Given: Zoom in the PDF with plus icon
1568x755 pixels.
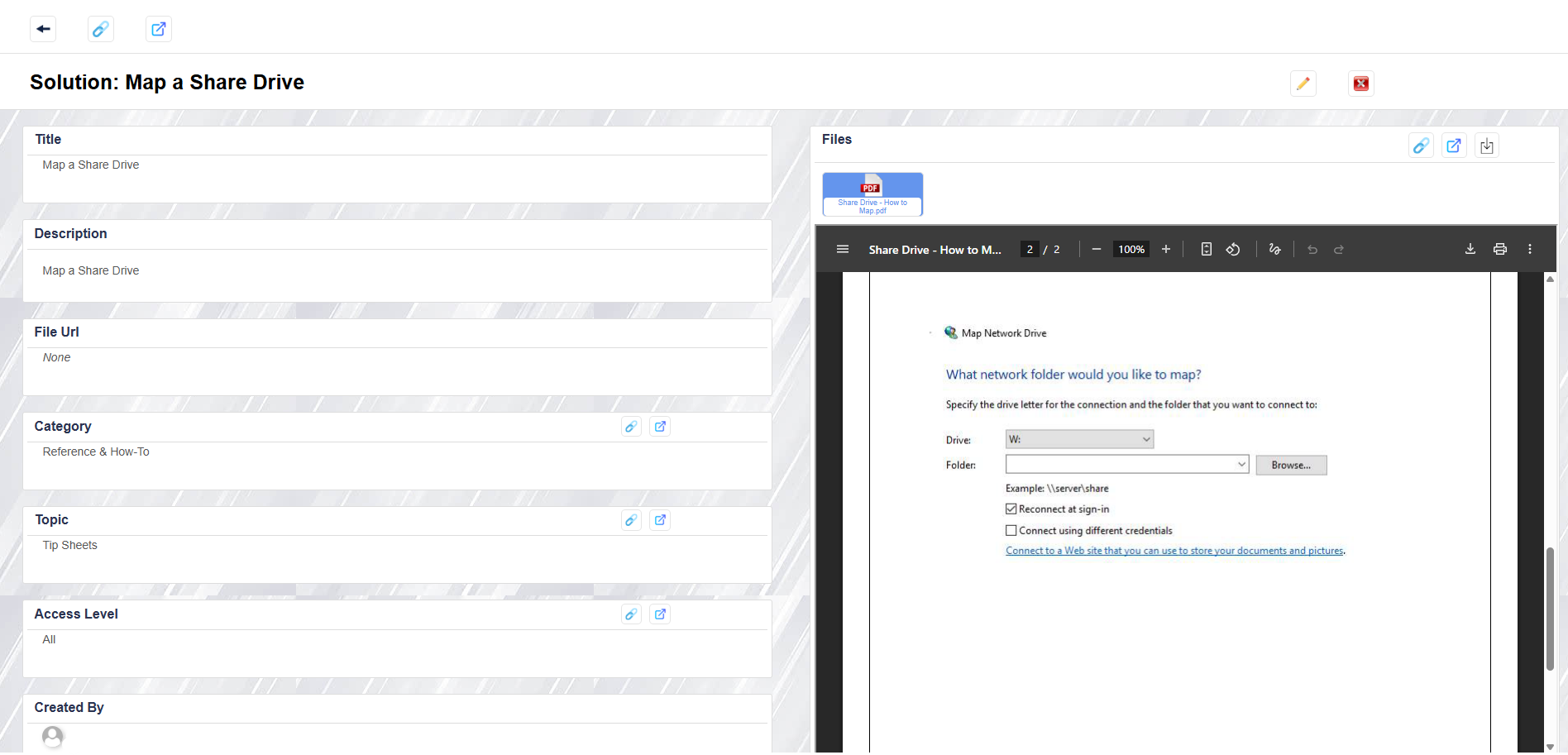Looking at the screenshot, I should 1166,249.
